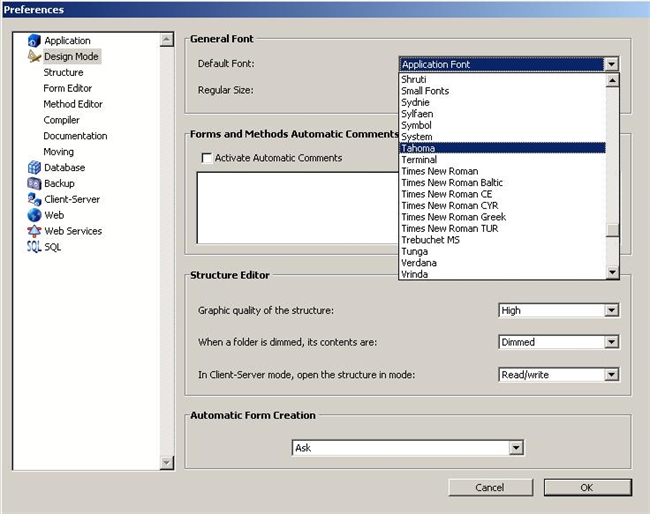This screenshot has height=514, width=650.
Task: Enable Activate Automatic Comments checkbox
Action: click(x=207, y=158)
